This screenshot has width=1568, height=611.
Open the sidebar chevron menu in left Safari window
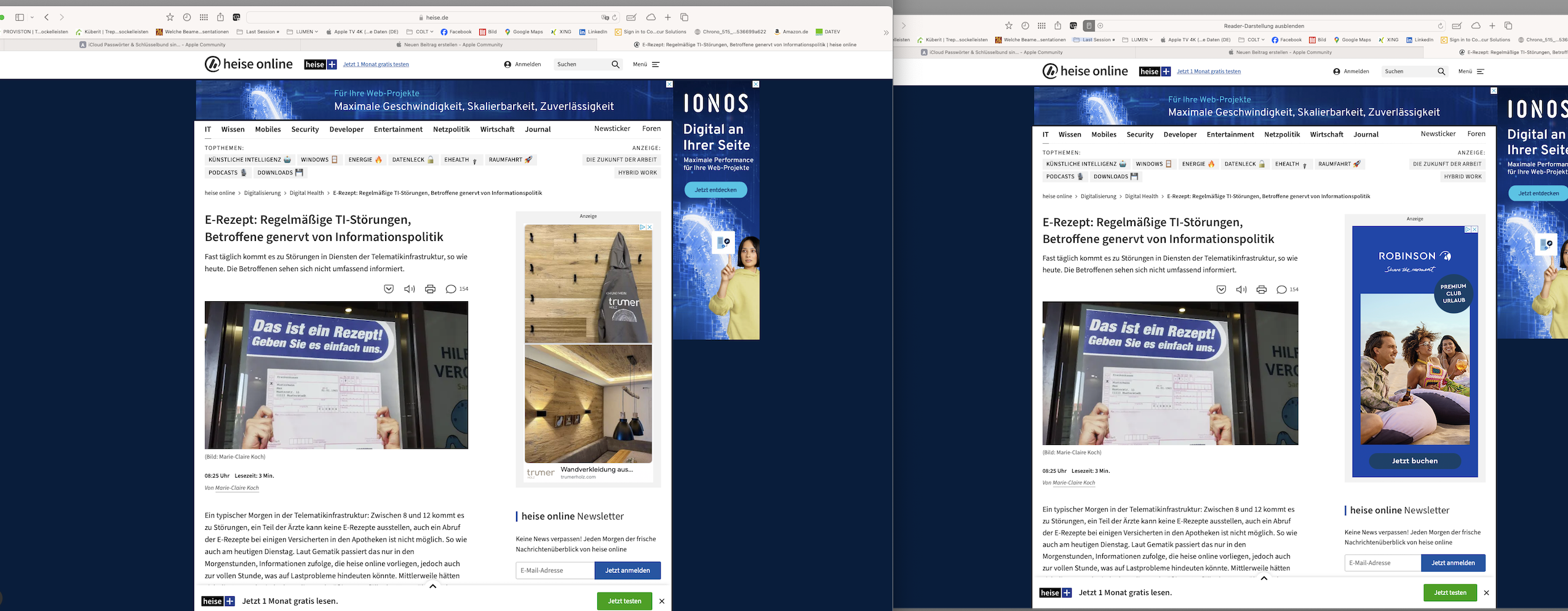click(32, 17)
